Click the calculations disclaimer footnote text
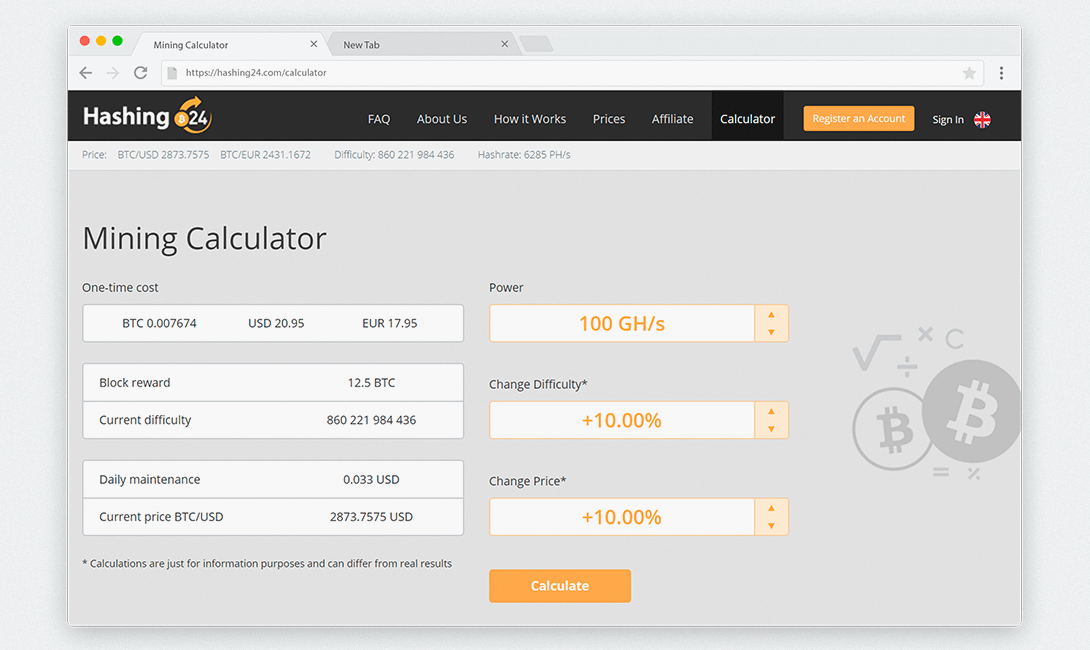 point(267,564)
